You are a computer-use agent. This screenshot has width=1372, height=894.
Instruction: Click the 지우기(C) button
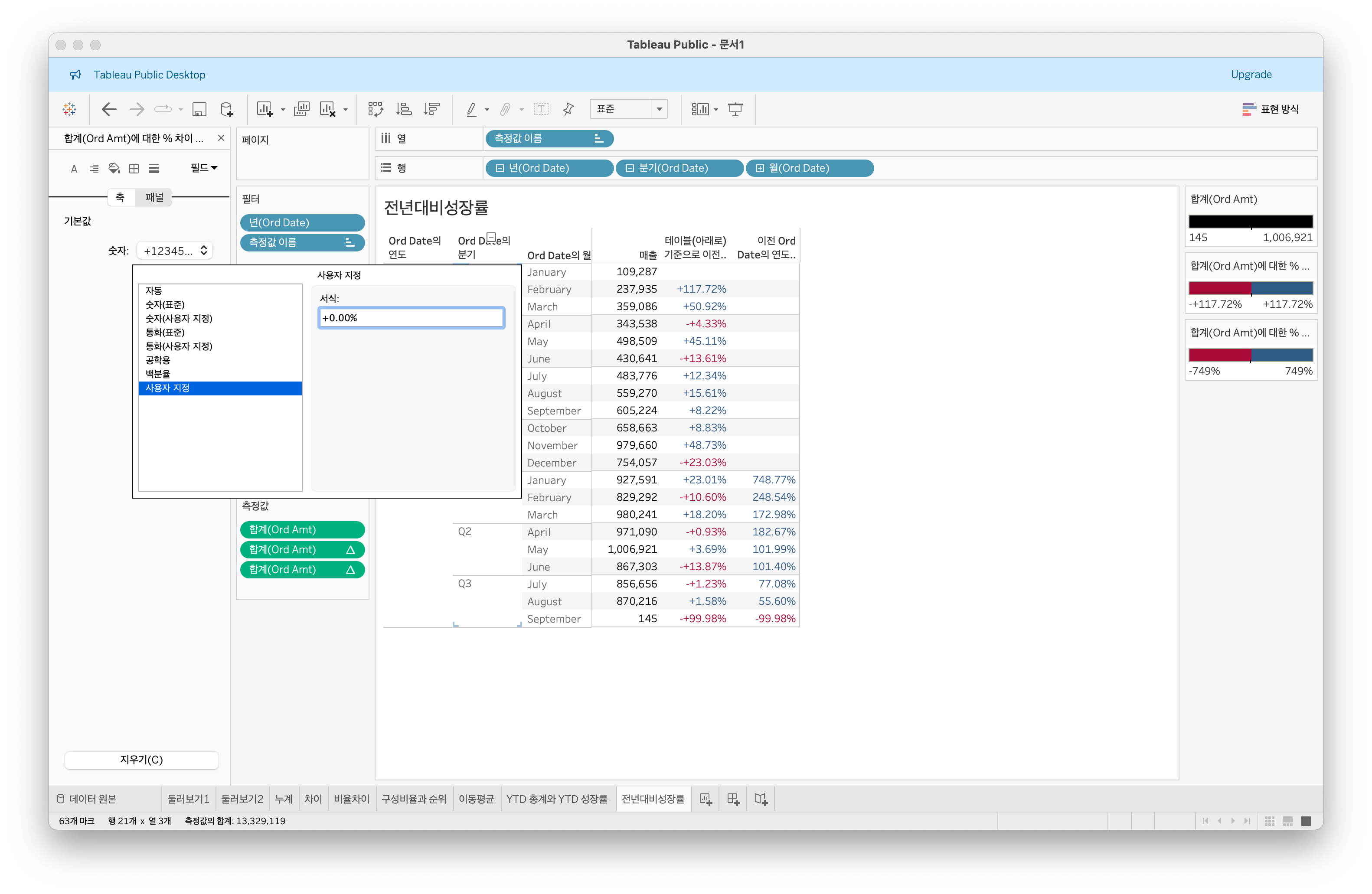click(x=141, y=760)
